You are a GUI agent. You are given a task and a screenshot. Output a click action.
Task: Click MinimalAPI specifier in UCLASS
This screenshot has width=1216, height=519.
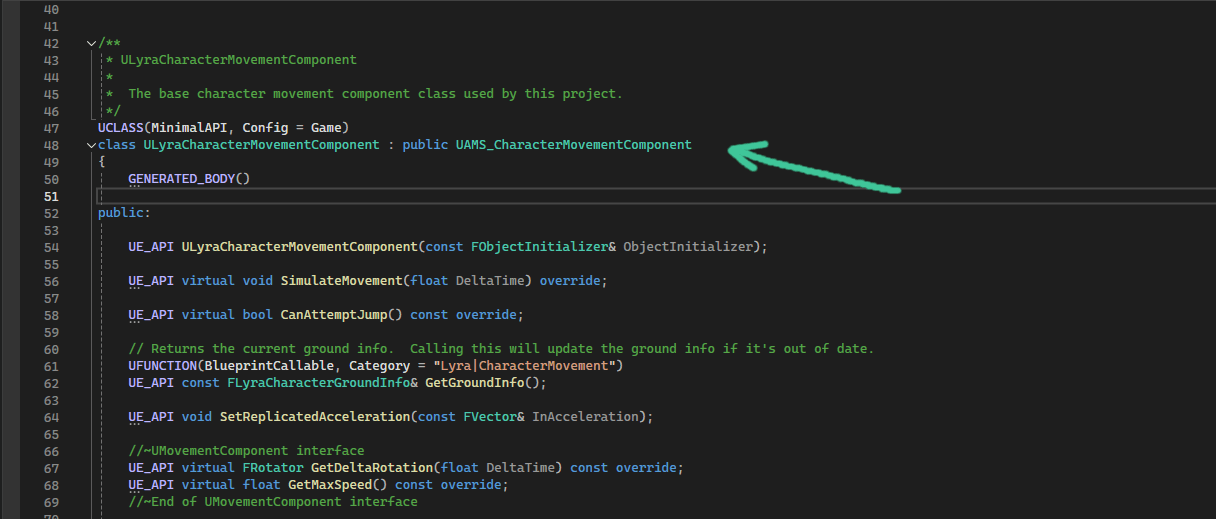(189, 128)
